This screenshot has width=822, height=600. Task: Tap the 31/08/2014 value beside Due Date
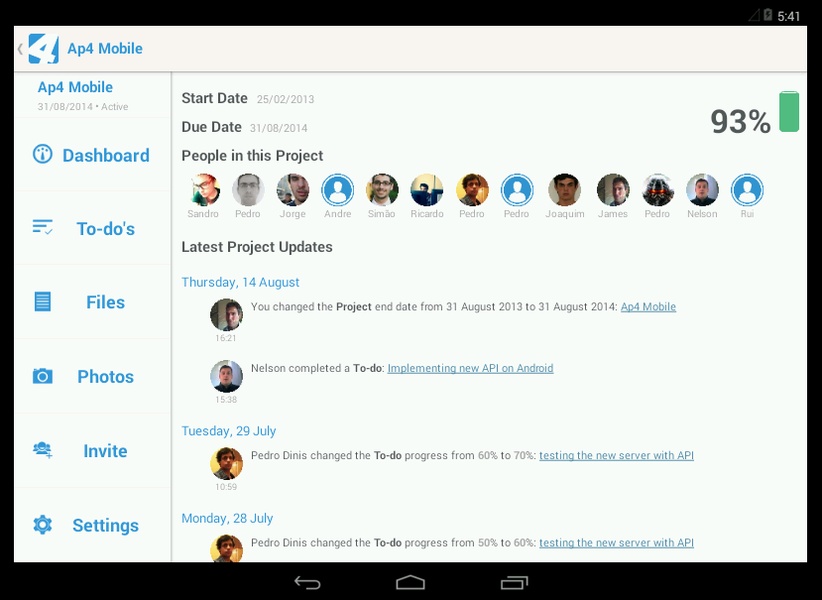[278, 128]
